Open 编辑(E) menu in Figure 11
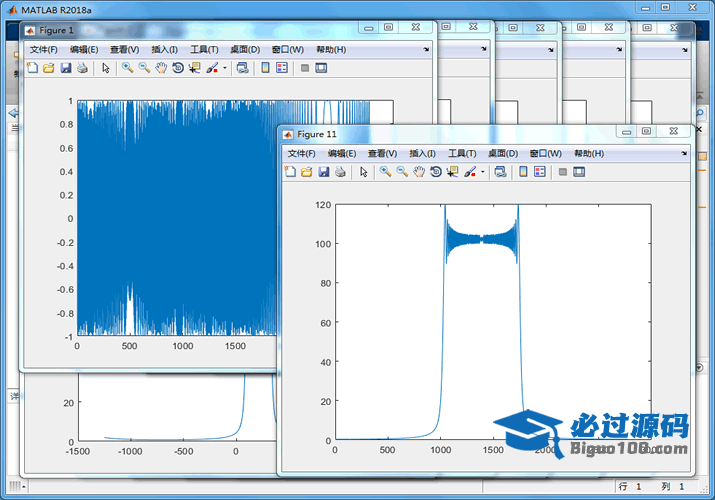The image size is (715, 500). (342, 154)
